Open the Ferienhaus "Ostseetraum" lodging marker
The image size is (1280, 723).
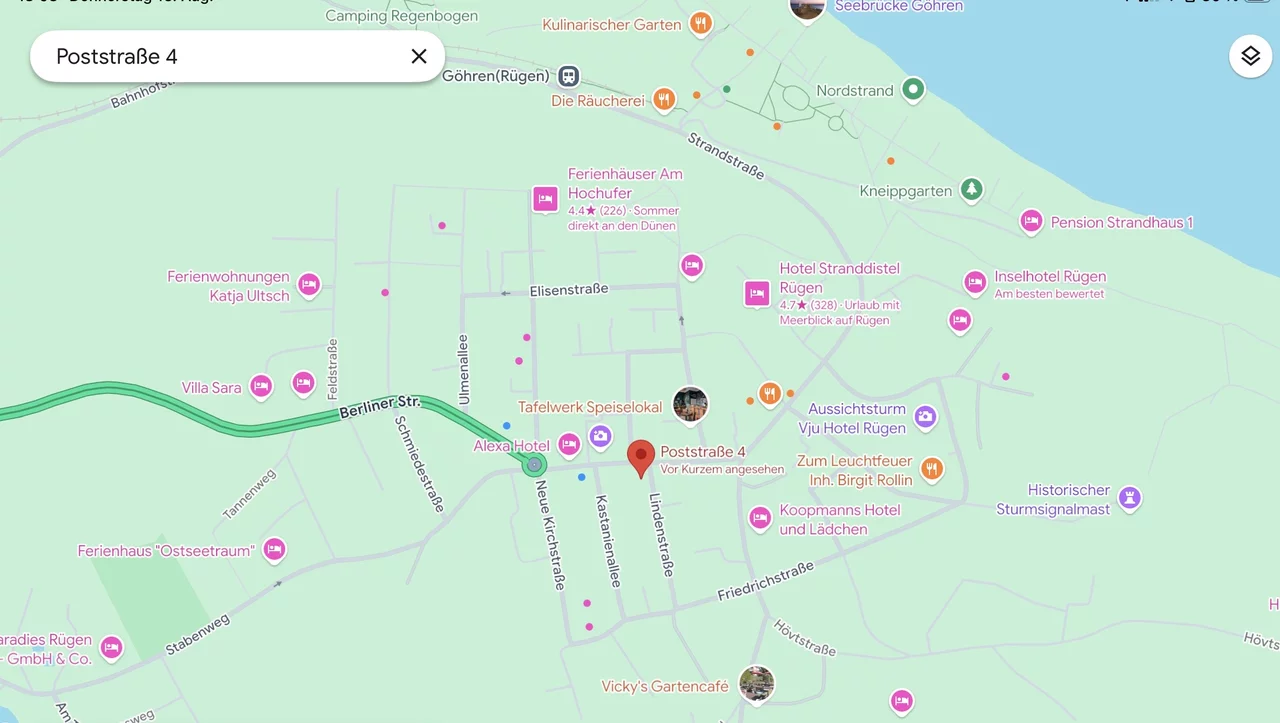coord(274,549)
